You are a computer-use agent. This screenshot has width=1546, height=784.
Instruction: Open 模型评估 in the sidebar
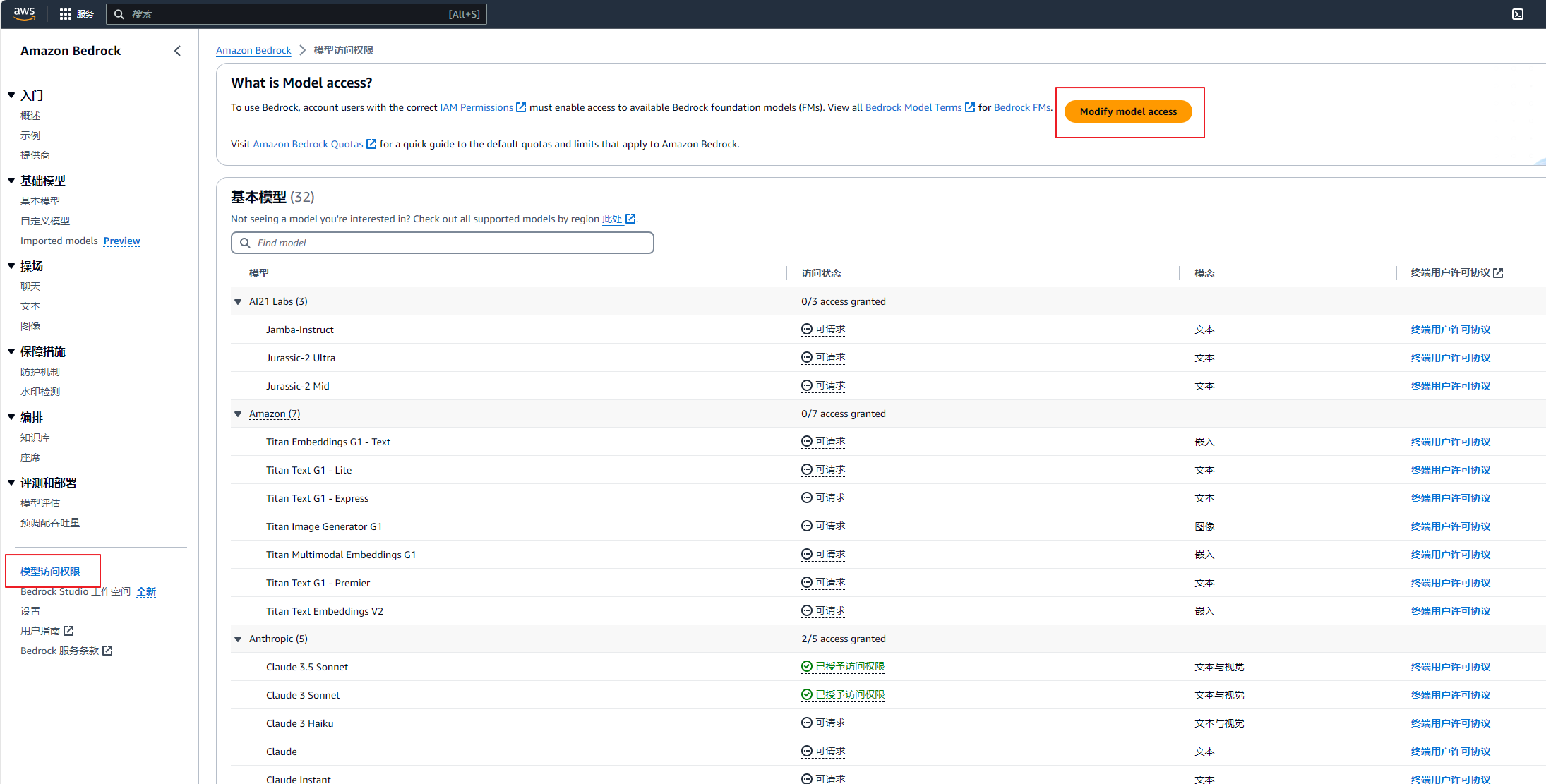40,502
